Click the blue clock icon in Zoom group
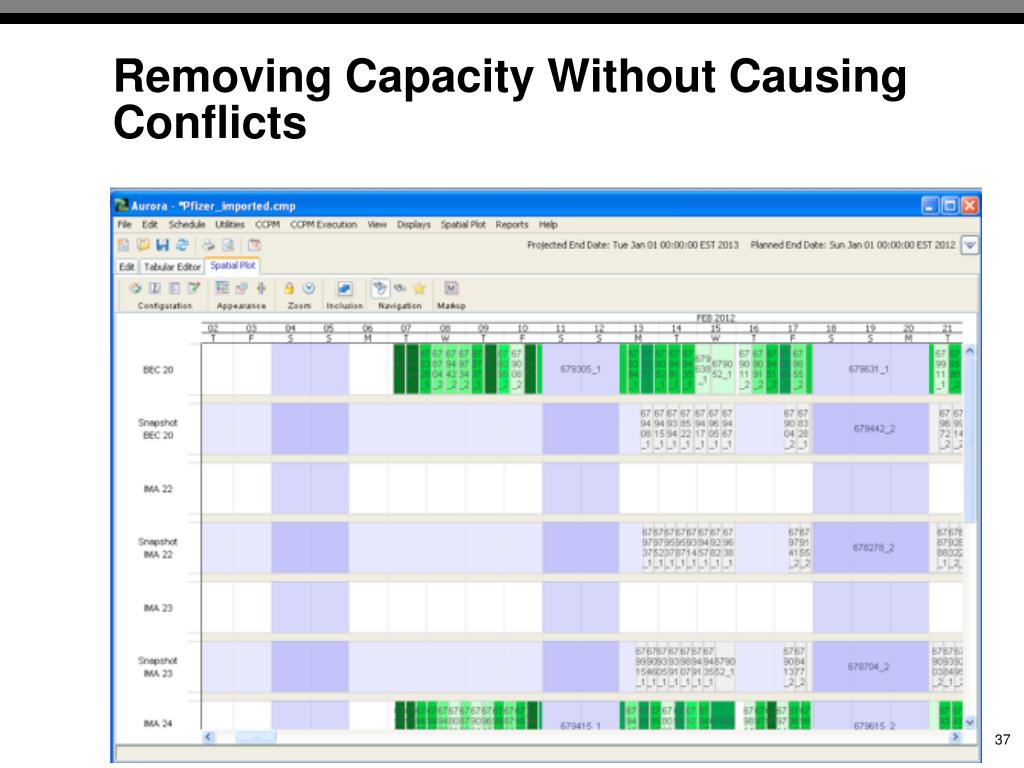Image resolution: width=1024 pixels, height=768 pixels. 309,288
